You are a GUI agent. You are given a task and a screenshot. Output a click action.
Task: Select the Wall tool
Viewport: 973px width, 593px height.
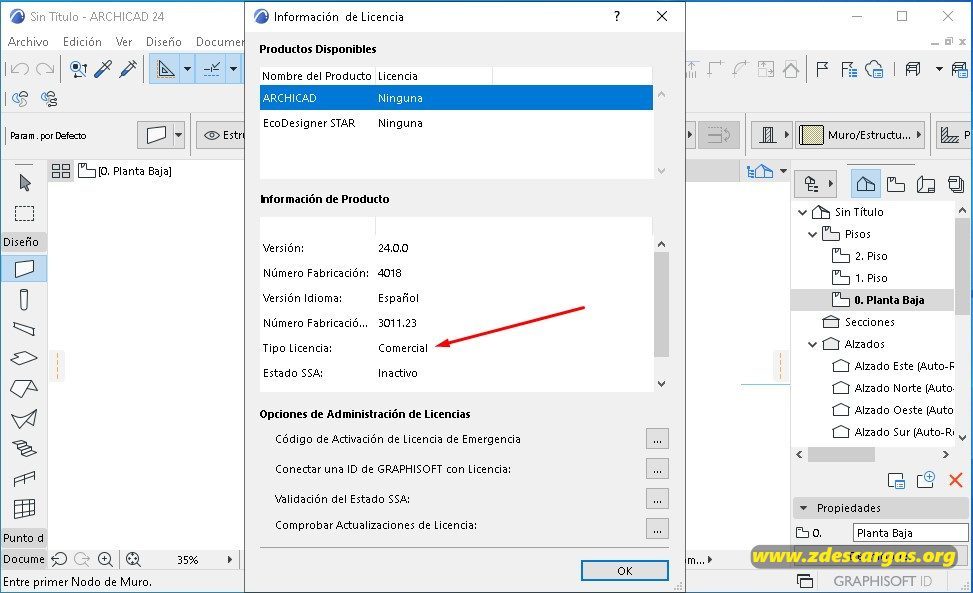click(24, 269)
